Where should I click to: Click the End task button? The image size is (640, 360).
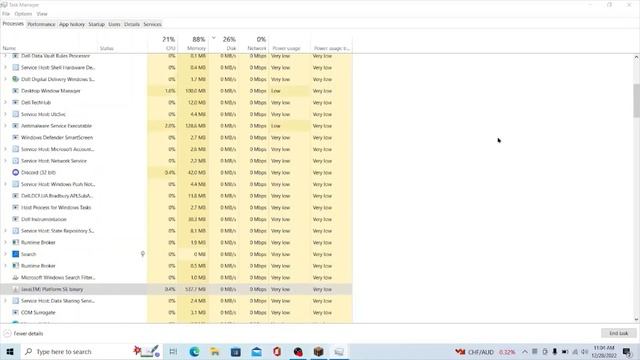[x=618, y=333]
